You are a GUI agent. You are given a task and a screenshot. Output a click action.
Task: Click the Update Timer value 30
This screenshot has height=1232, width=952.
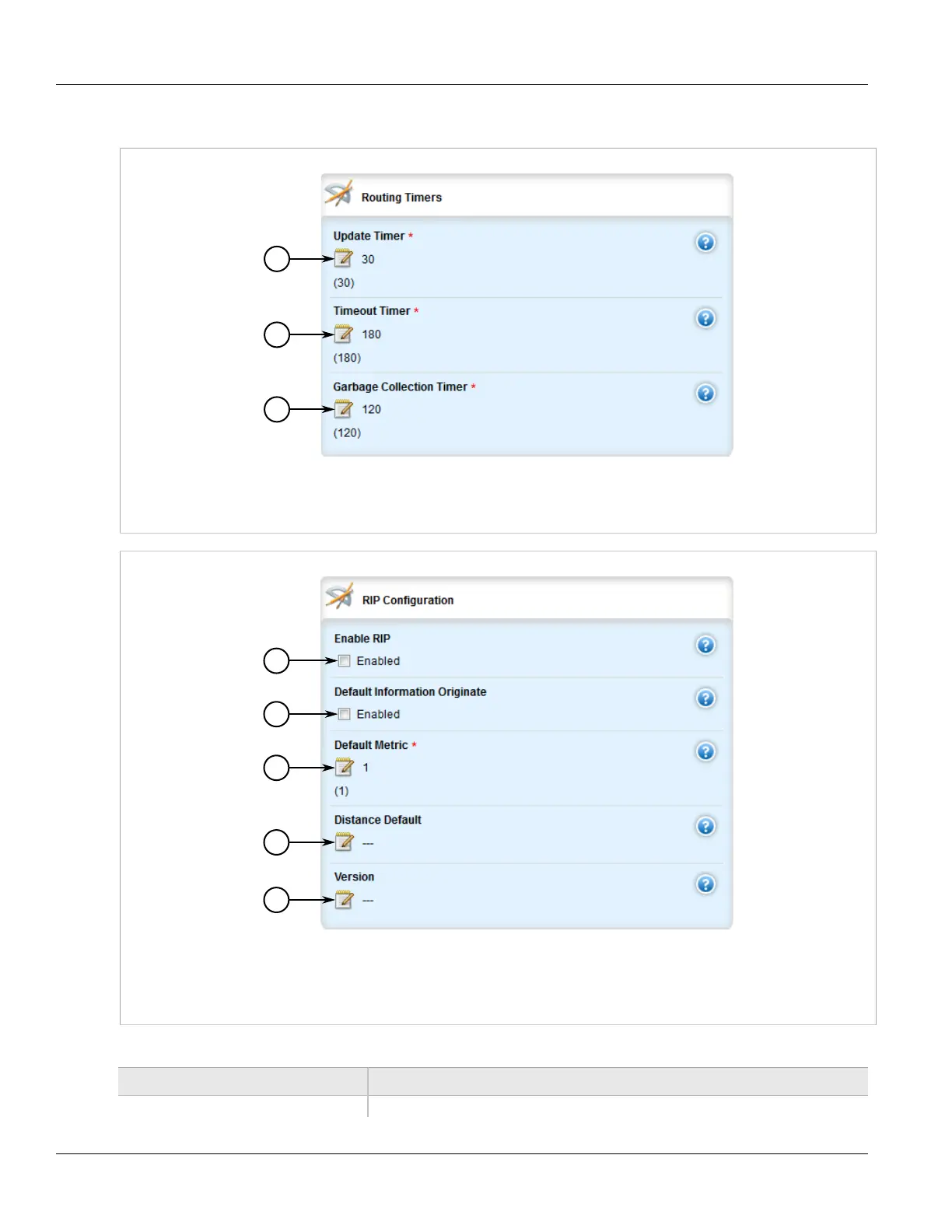[x=368, y=260]
